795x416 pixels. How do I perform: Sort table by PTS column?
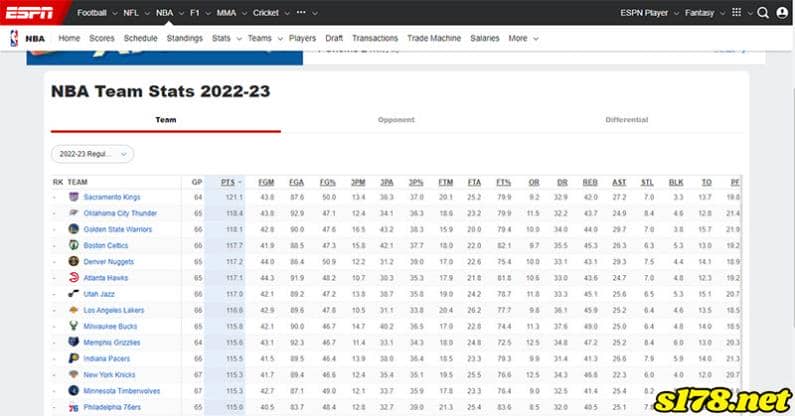click(x=228, y=182)
